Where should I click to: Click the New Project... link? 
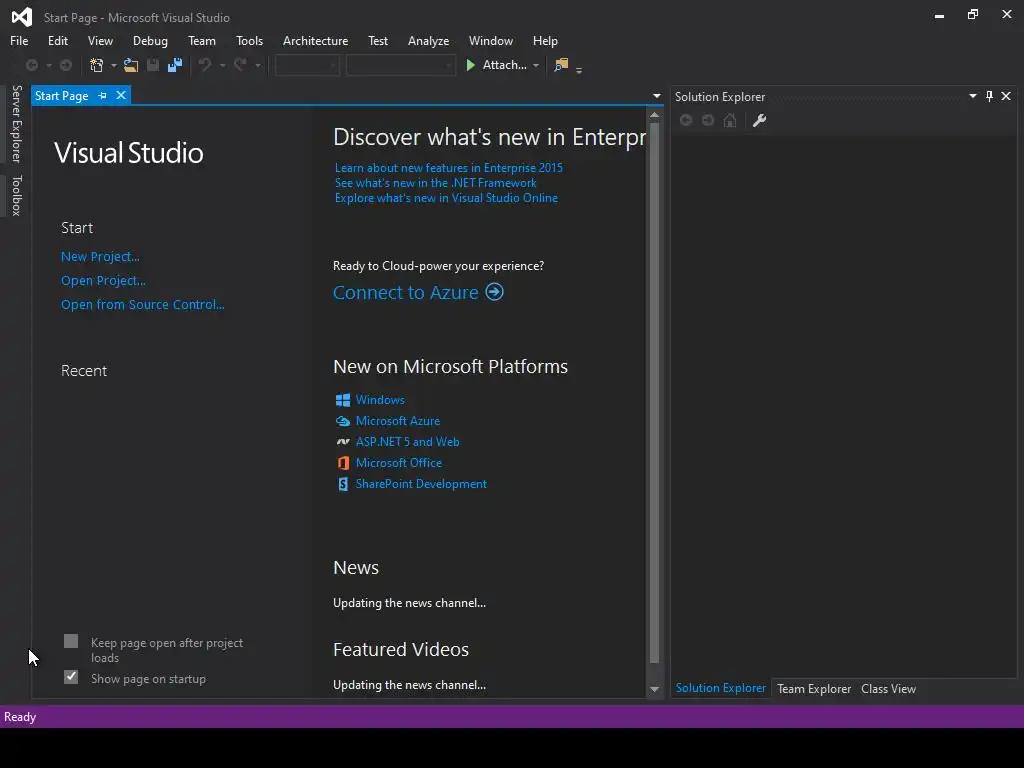100,257
